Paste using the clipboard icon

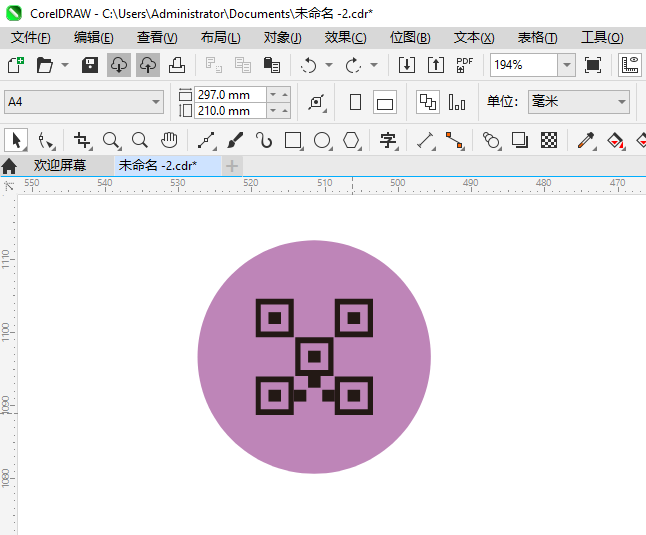coord(272,65)
